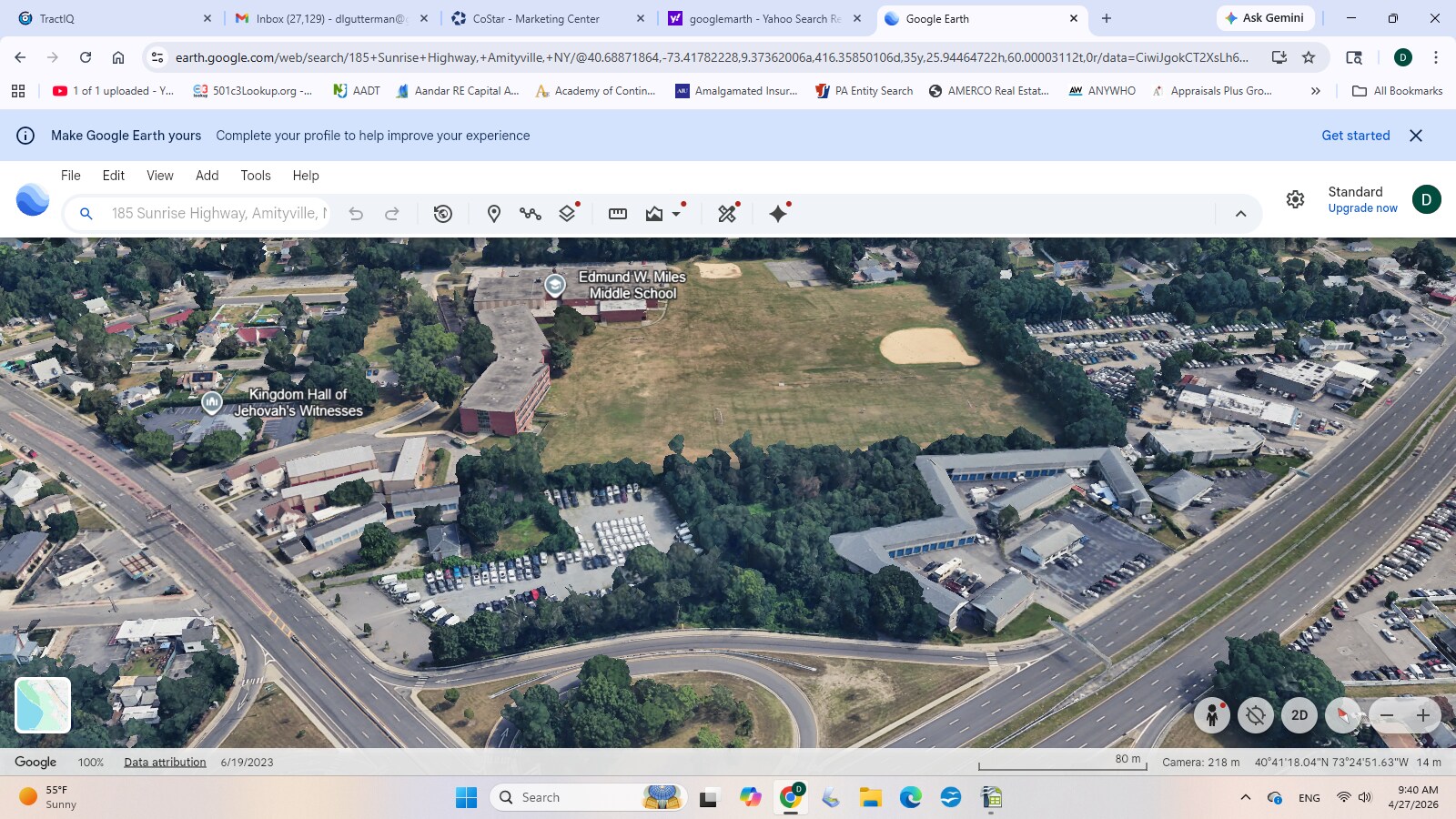Screen dimensions: 1456x819
Task: Open Data attribution link
Action: click(x=165, y=763)
